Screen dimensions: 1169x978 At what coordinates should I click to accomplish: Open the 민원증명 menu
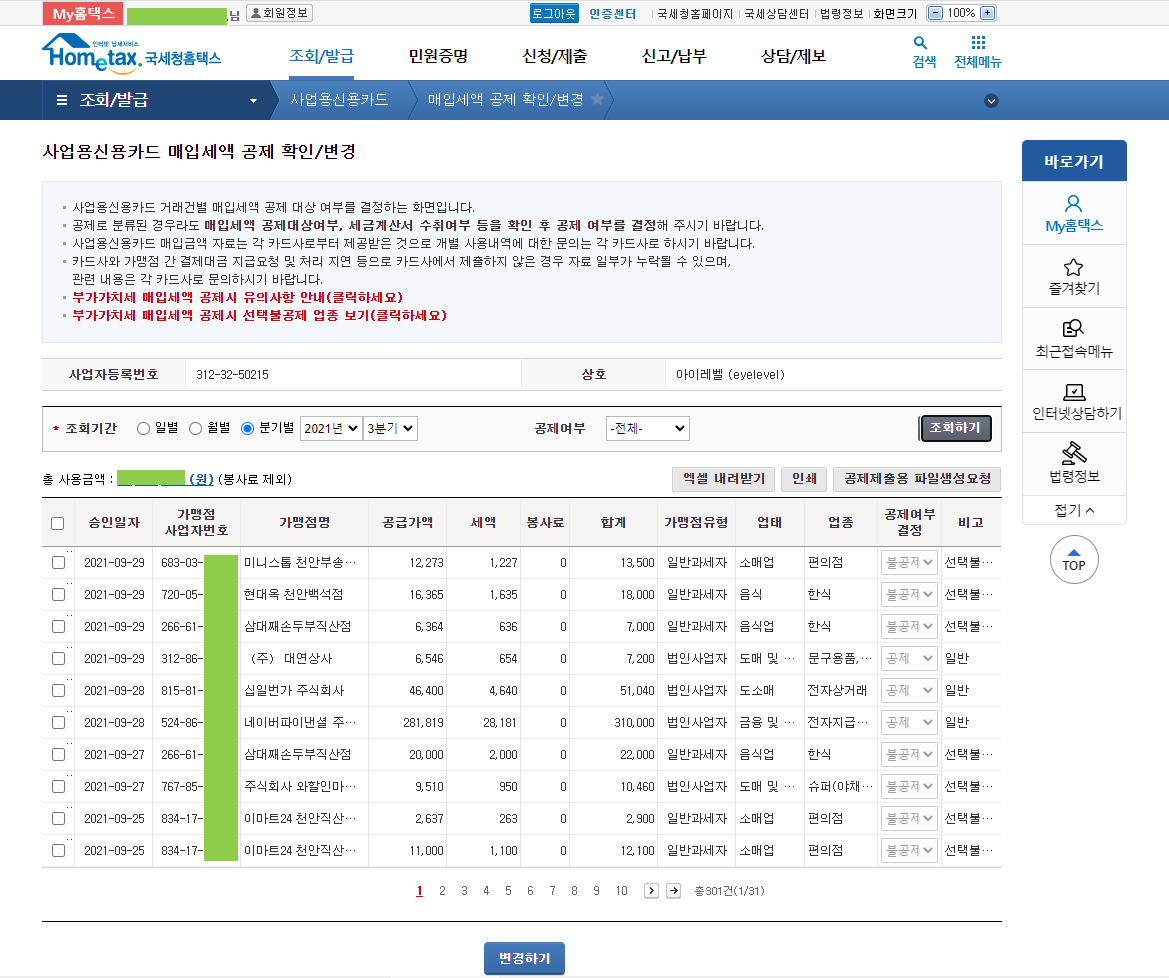[438, 56]
